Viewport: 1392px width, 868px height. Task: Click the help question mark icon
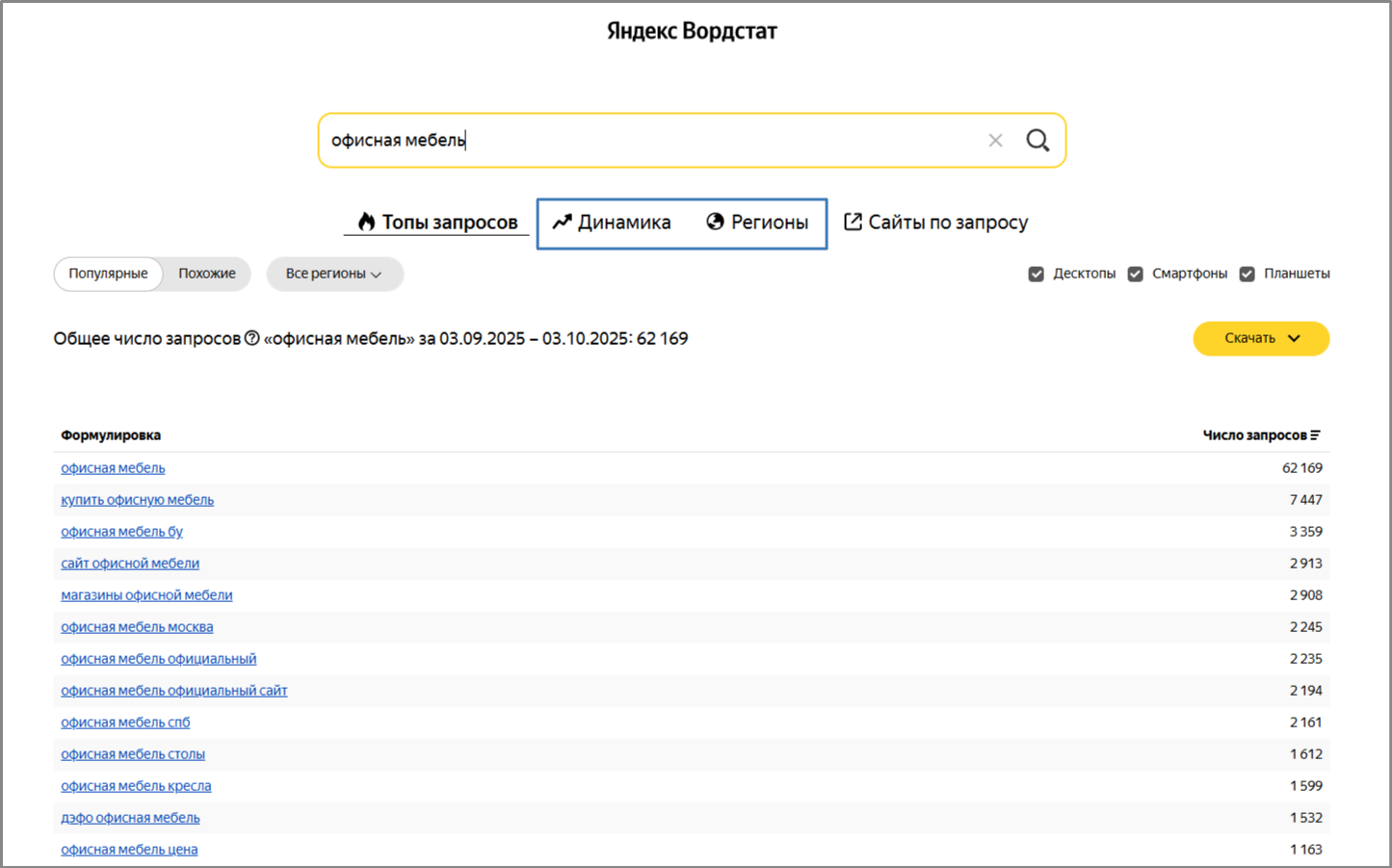click(x=252, y=338)
